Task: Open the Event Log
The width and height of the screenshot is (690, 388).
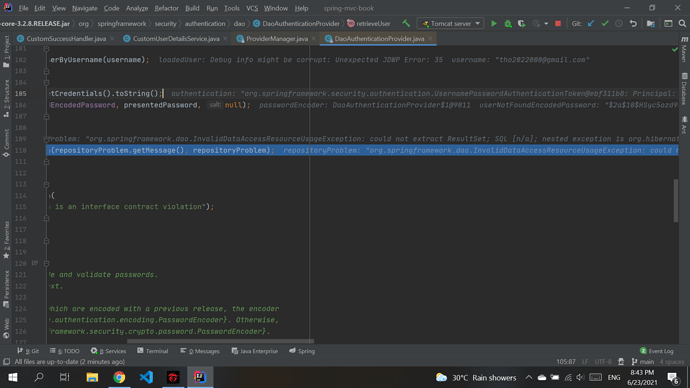Action: (657, 351)
